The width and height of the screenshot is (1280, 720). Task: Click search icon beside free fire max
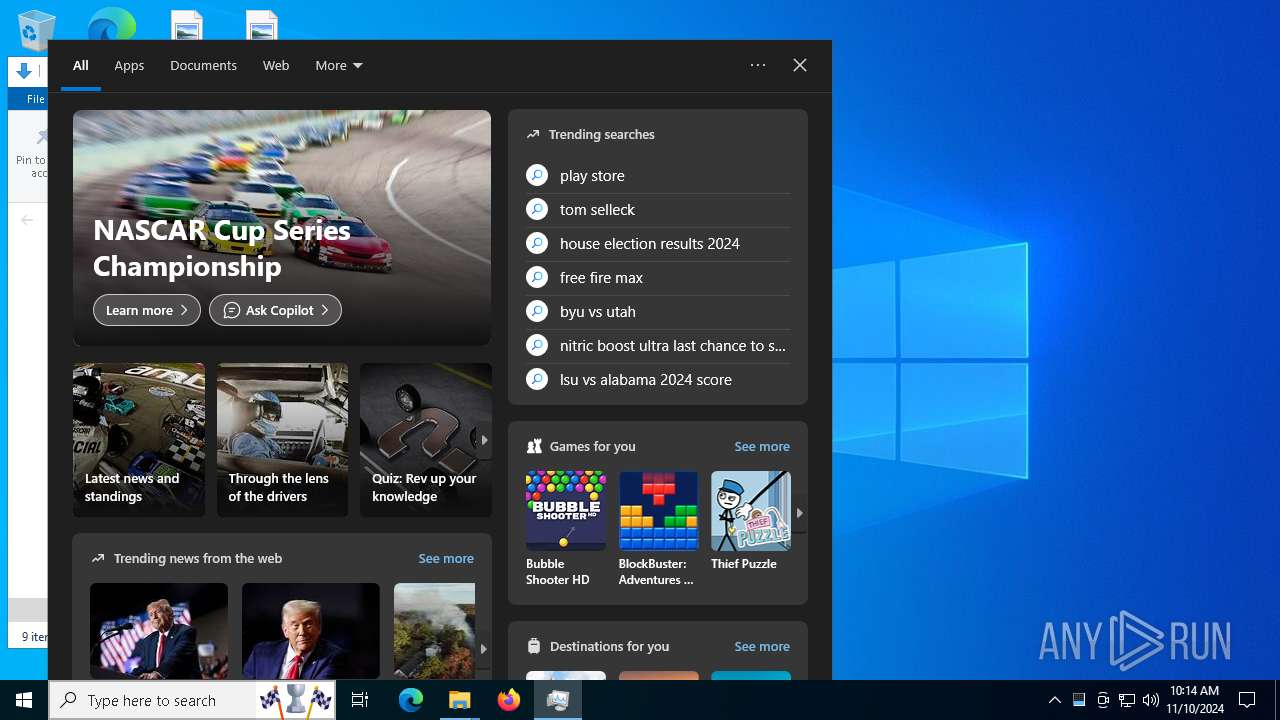pos(537,277)
